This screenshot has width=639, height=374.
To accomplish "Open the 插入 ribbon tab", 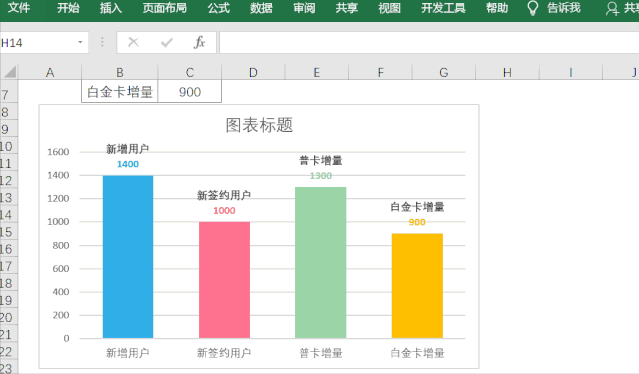I will [x=111, y=8].
